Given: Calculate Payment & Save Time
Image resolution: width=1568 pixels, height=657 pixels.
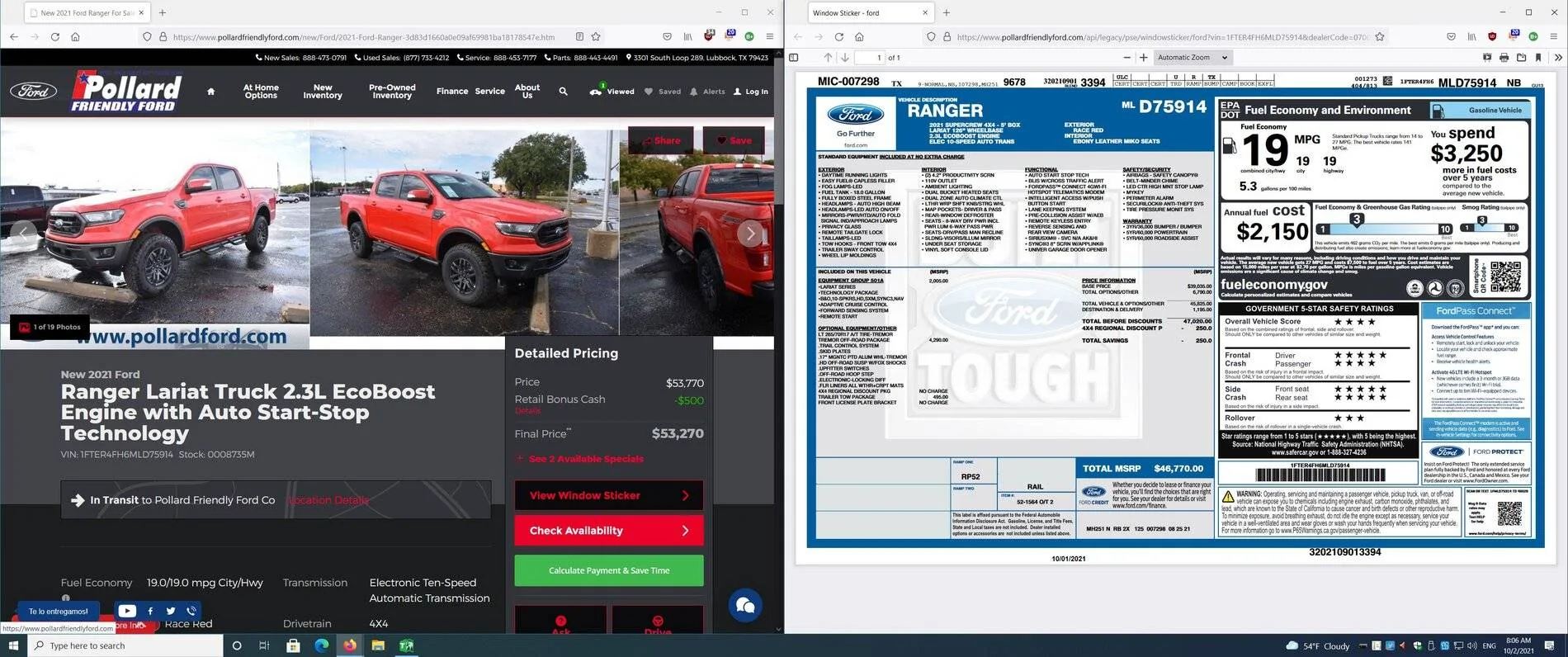Looking at the screenshot, I should coord(609,570).
